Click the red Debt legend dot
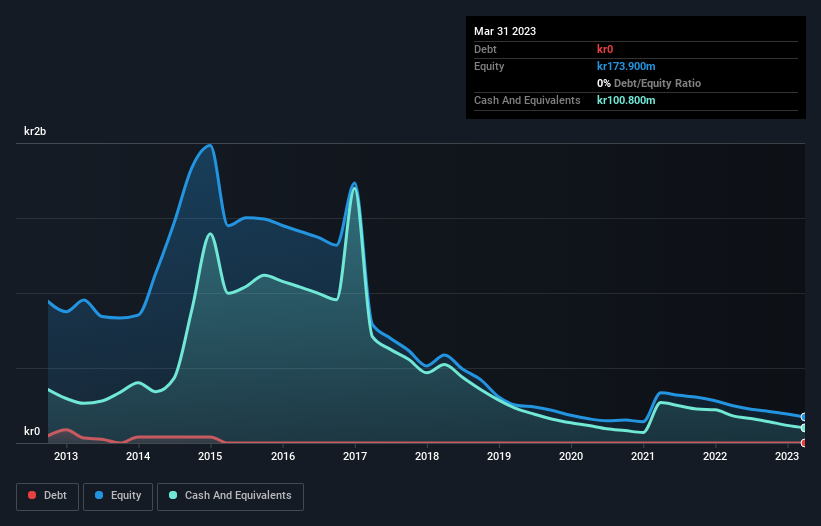This screenshot has height=526, width=821. (x=32, y=495)
